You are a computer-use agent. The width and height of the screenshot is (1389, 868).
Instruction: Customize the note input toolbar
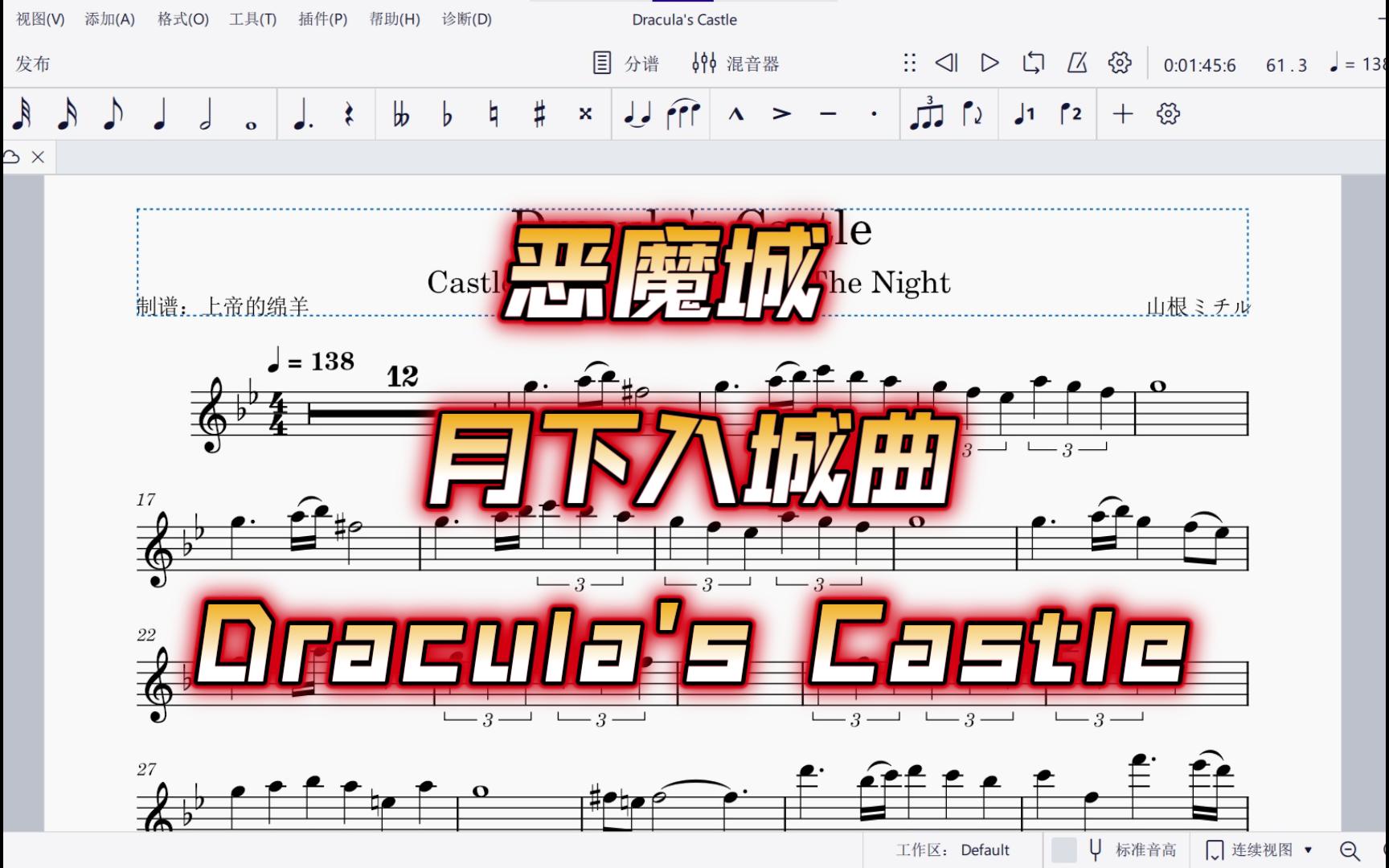pos(1168,114)
